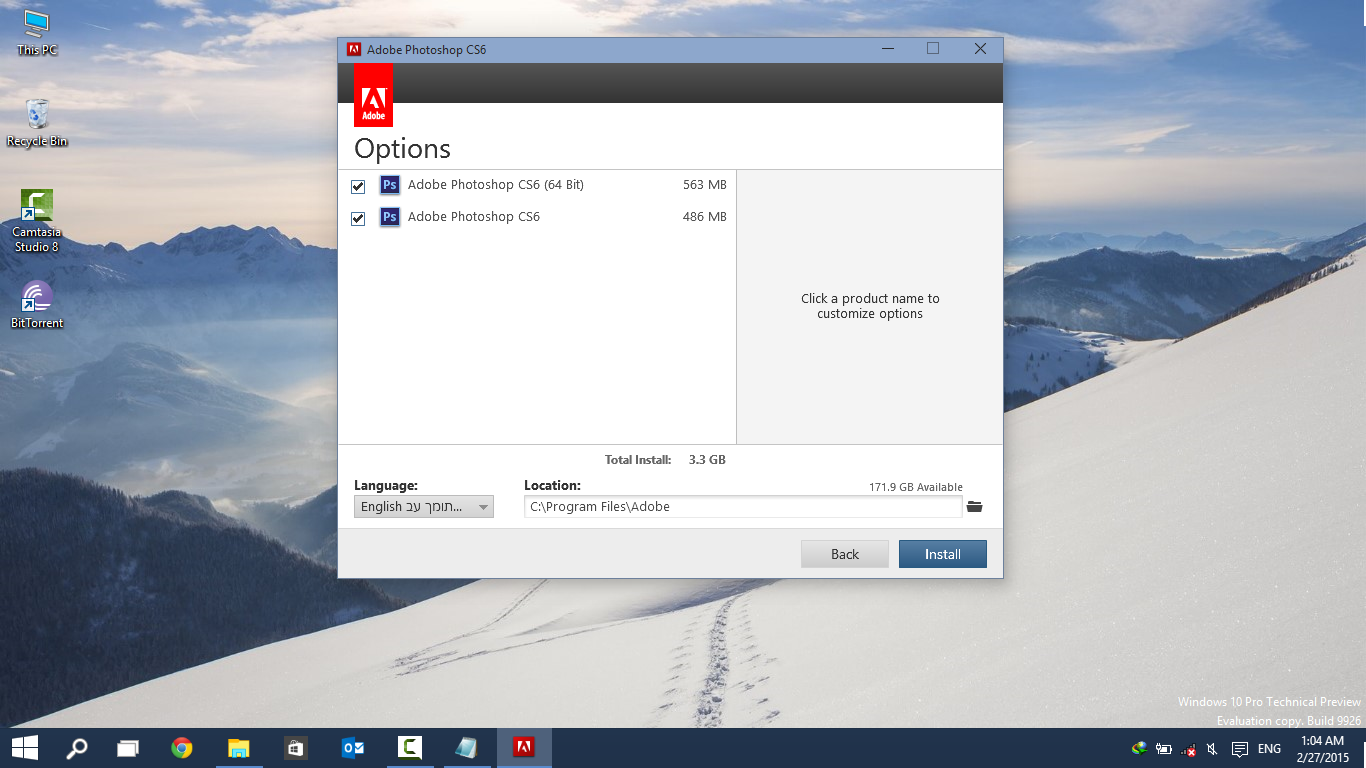1366x768 pixels.
Task: Select BitTorrent desktop shortcut
Action: tap(37, 304)
